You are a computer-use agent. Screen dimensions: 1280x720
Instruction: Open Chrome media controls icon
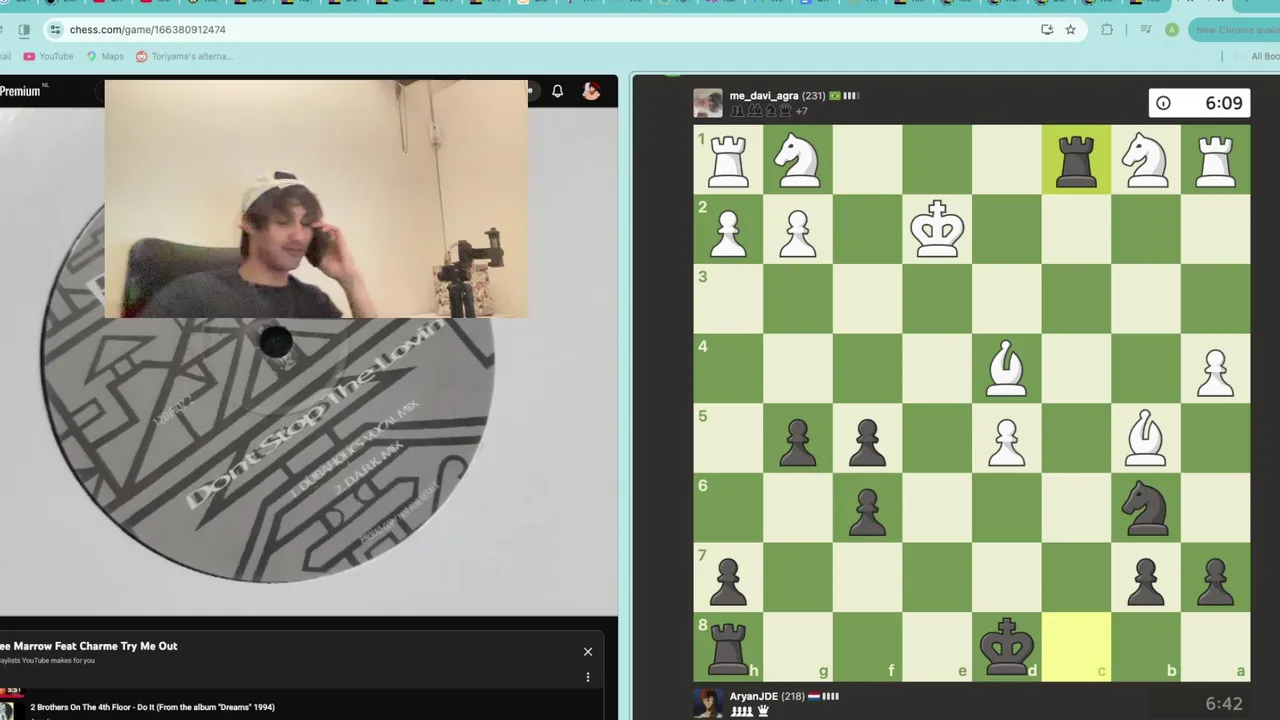pyautogui.click(x=1146, y=30)
